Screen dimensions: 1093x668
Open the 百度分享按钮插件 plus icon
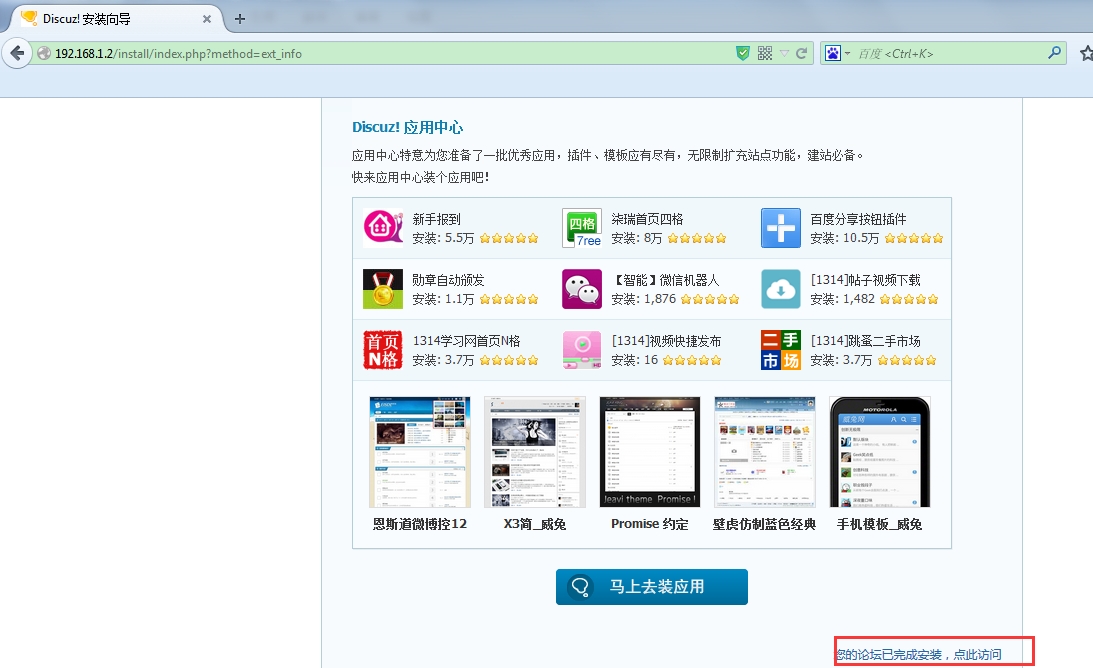781,228
